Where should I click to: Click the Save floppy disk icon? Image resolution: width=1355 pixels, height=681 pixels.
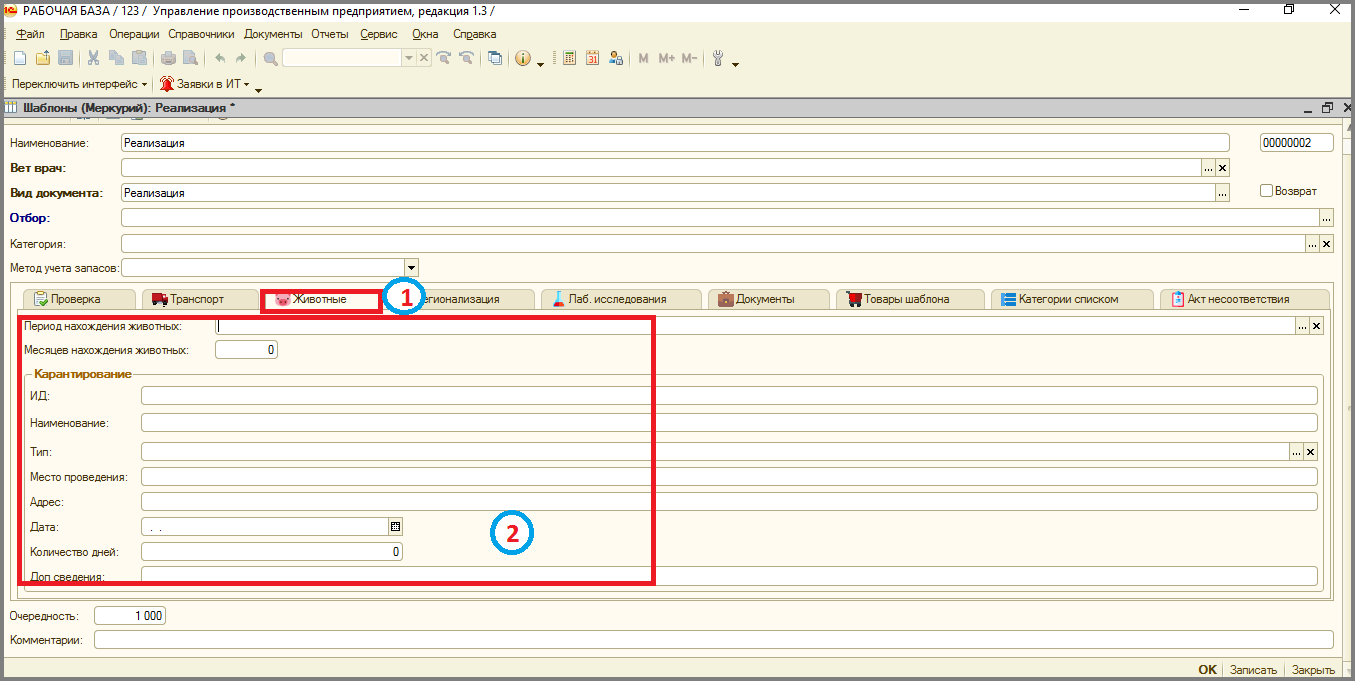[65, 58]
